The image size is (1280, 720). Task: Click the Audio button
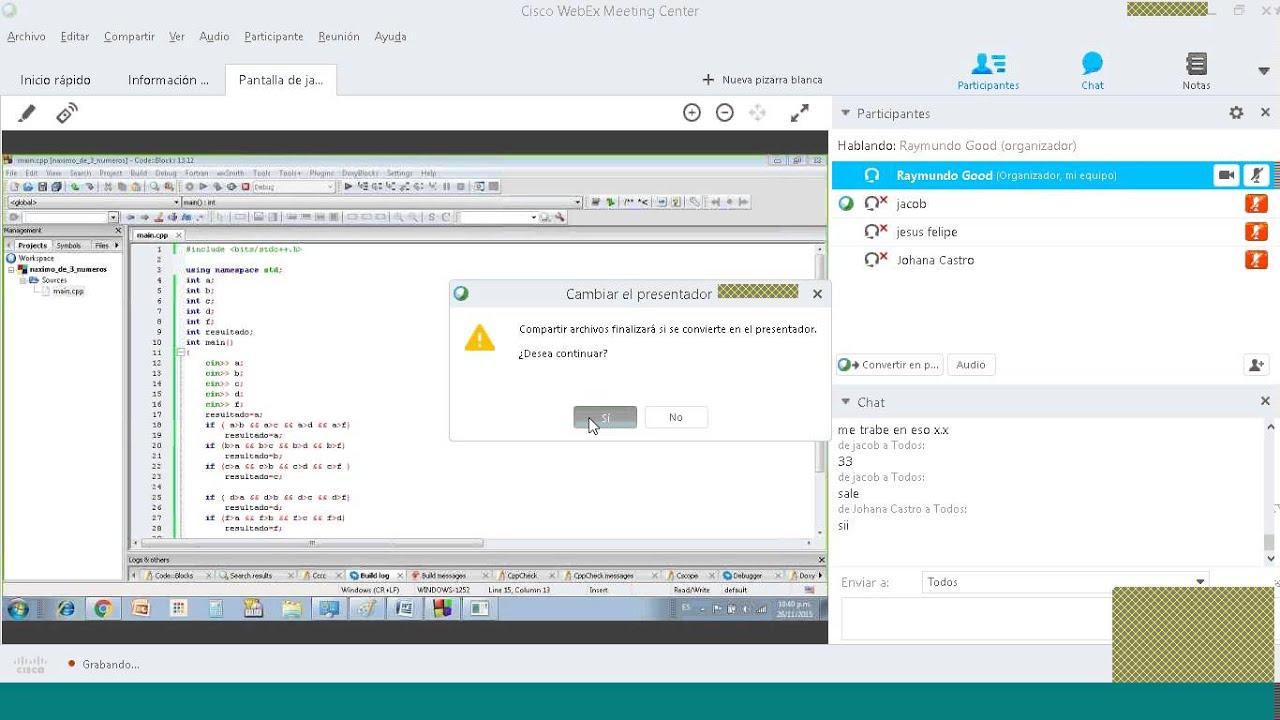(971, 365)
